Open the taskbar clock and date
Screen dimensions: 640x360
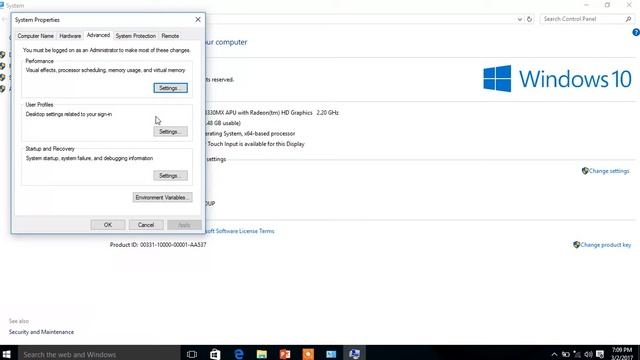point(622,354)
